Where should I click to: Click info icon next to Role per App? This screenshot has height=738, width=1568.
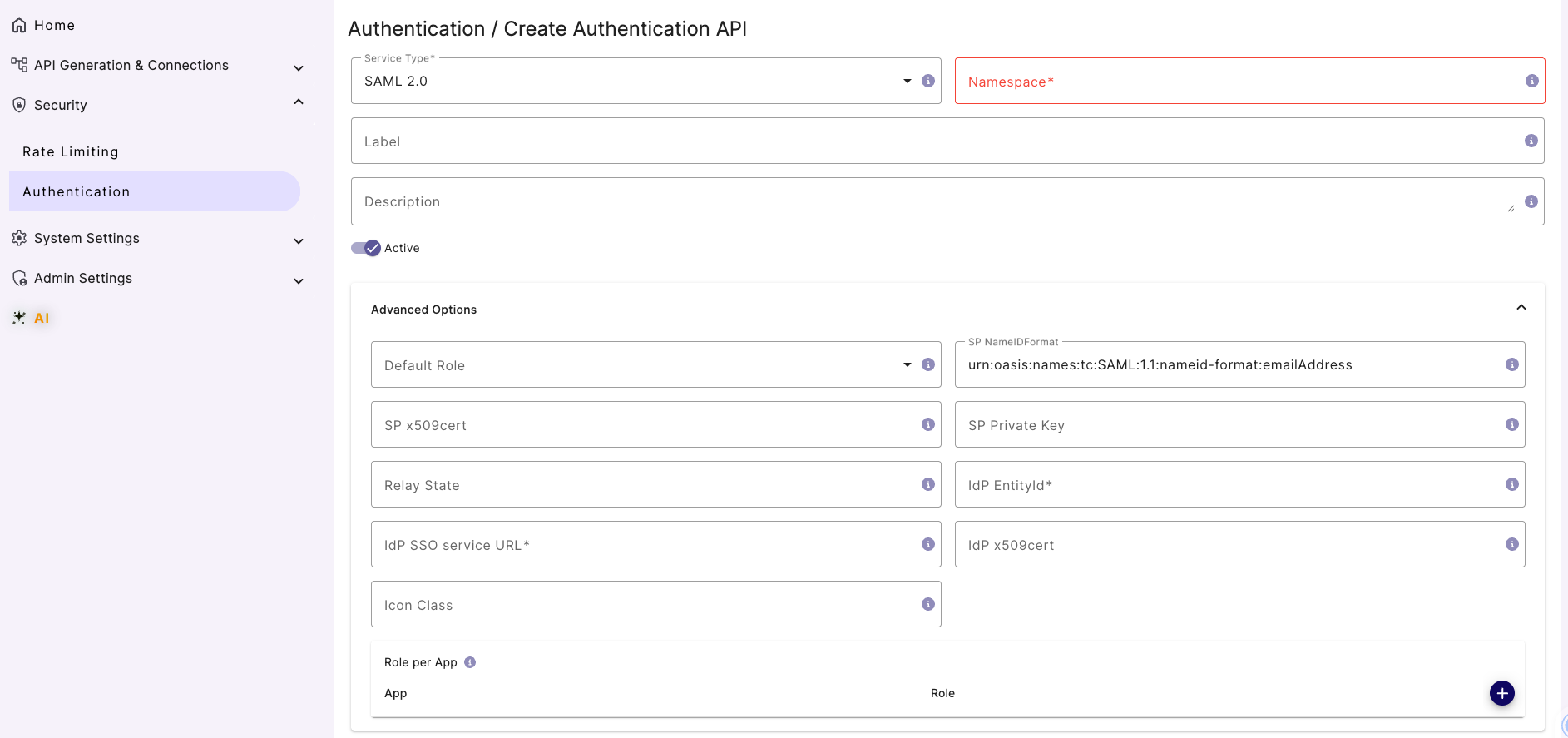point(470,662)
